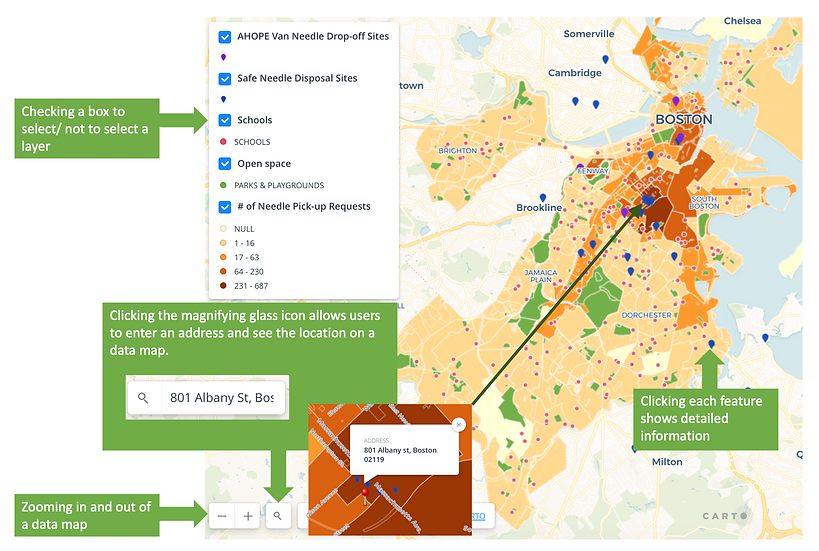The width and height of the screenshot is (819, 551).
Task: Click the Open space layer title text
Action: pos(264,164)
